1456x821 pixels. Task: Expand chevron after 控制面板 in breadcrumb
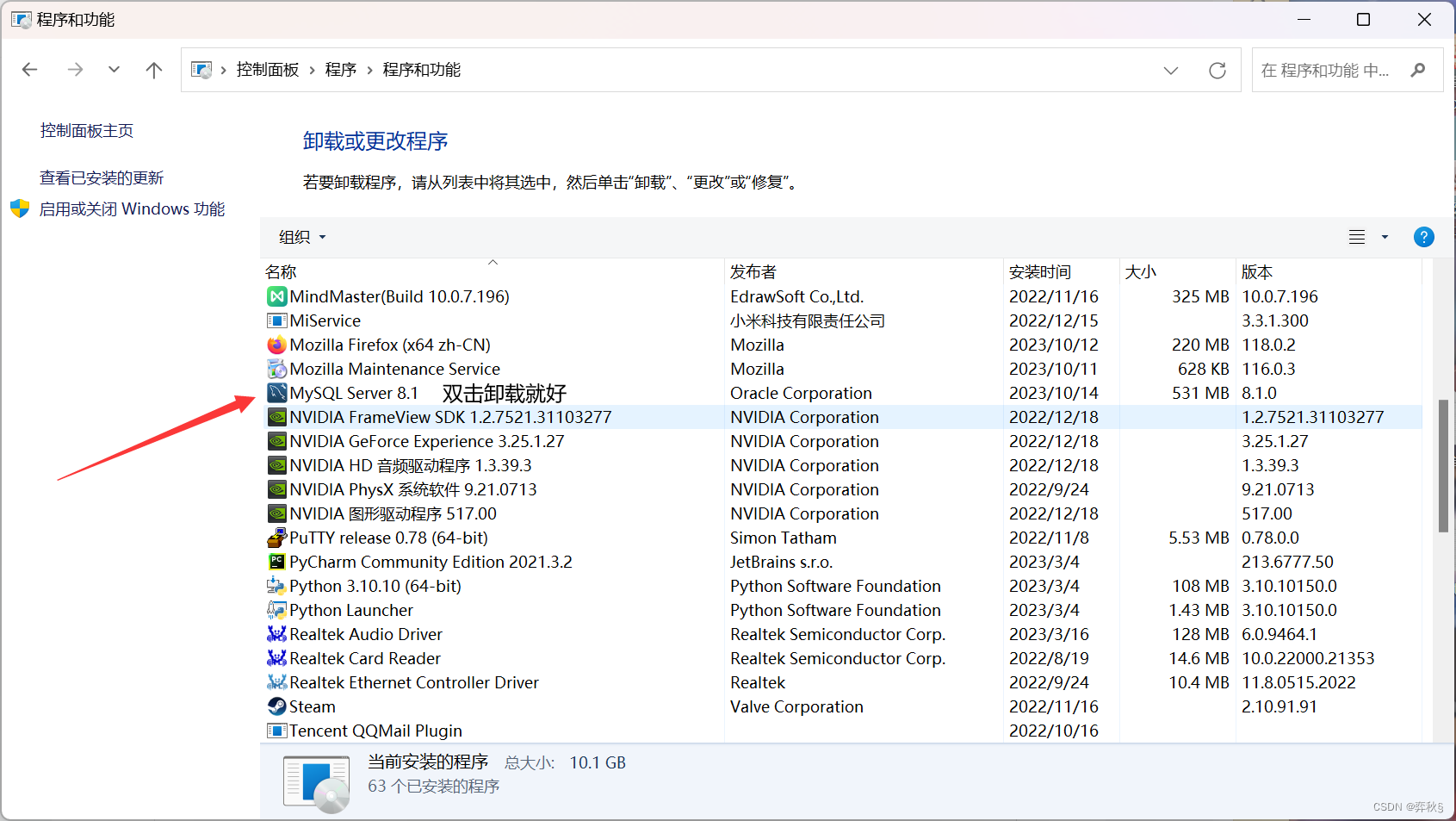click(312, 71)
